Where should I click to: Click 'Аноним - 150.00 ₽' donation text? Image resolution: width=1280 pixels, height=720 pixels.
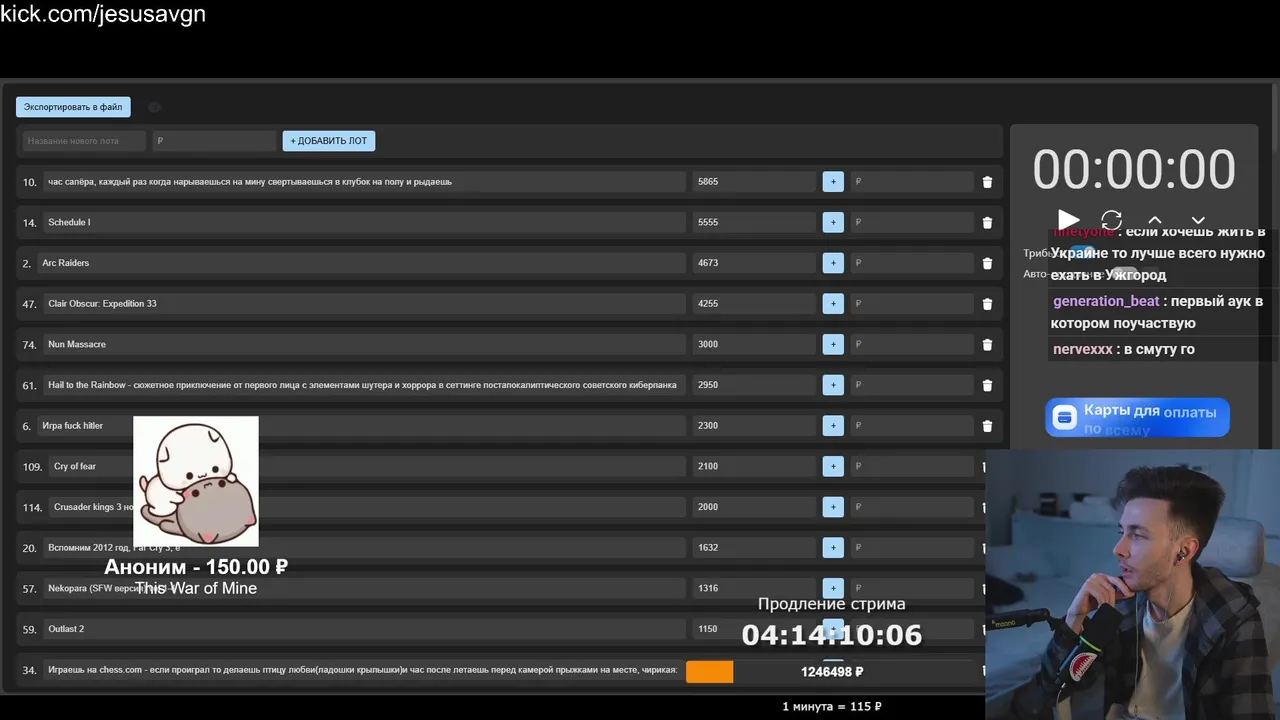tap(196, 567)
